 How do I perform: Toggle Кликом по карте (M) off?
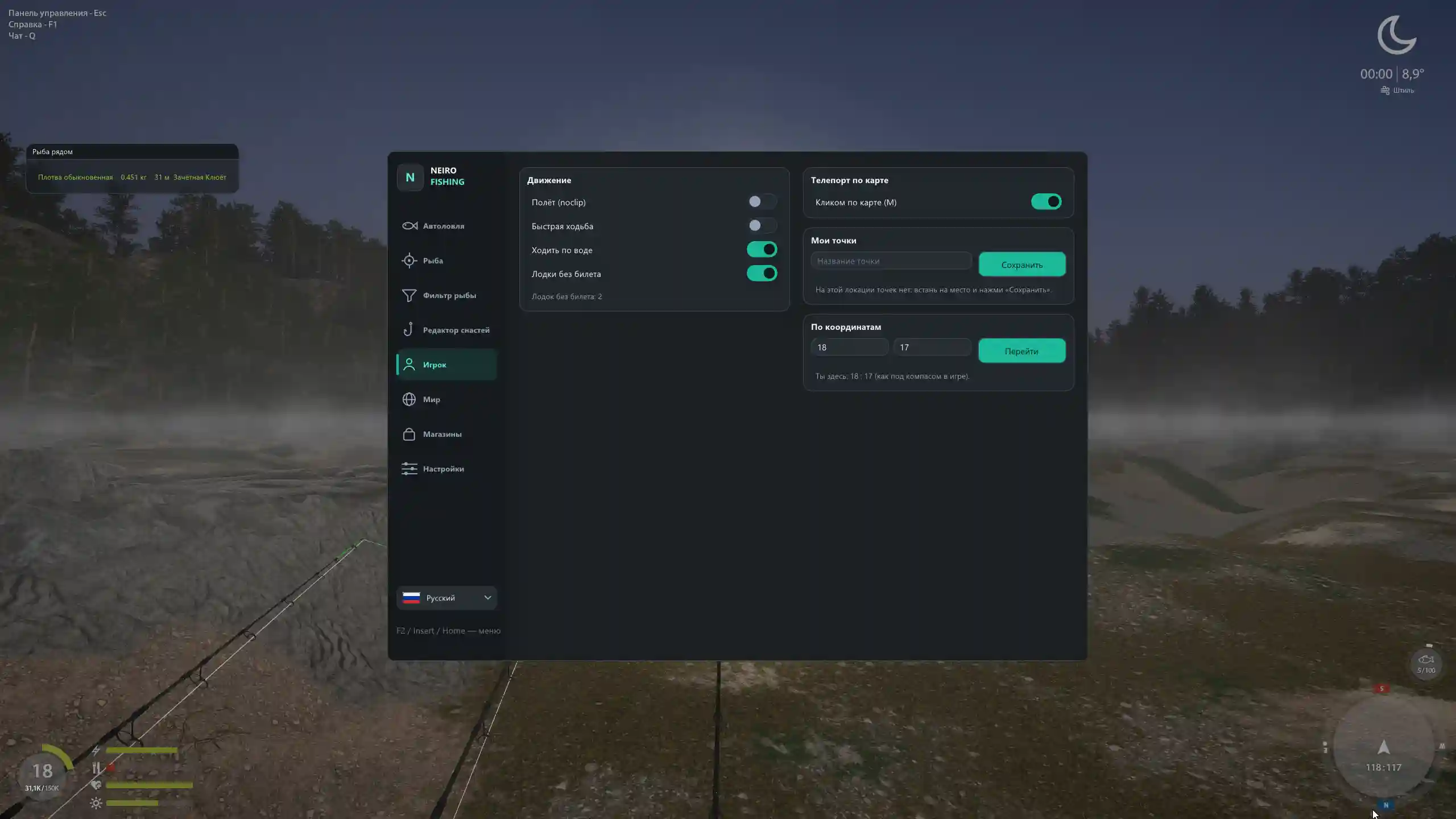(x=1046, y=201)
